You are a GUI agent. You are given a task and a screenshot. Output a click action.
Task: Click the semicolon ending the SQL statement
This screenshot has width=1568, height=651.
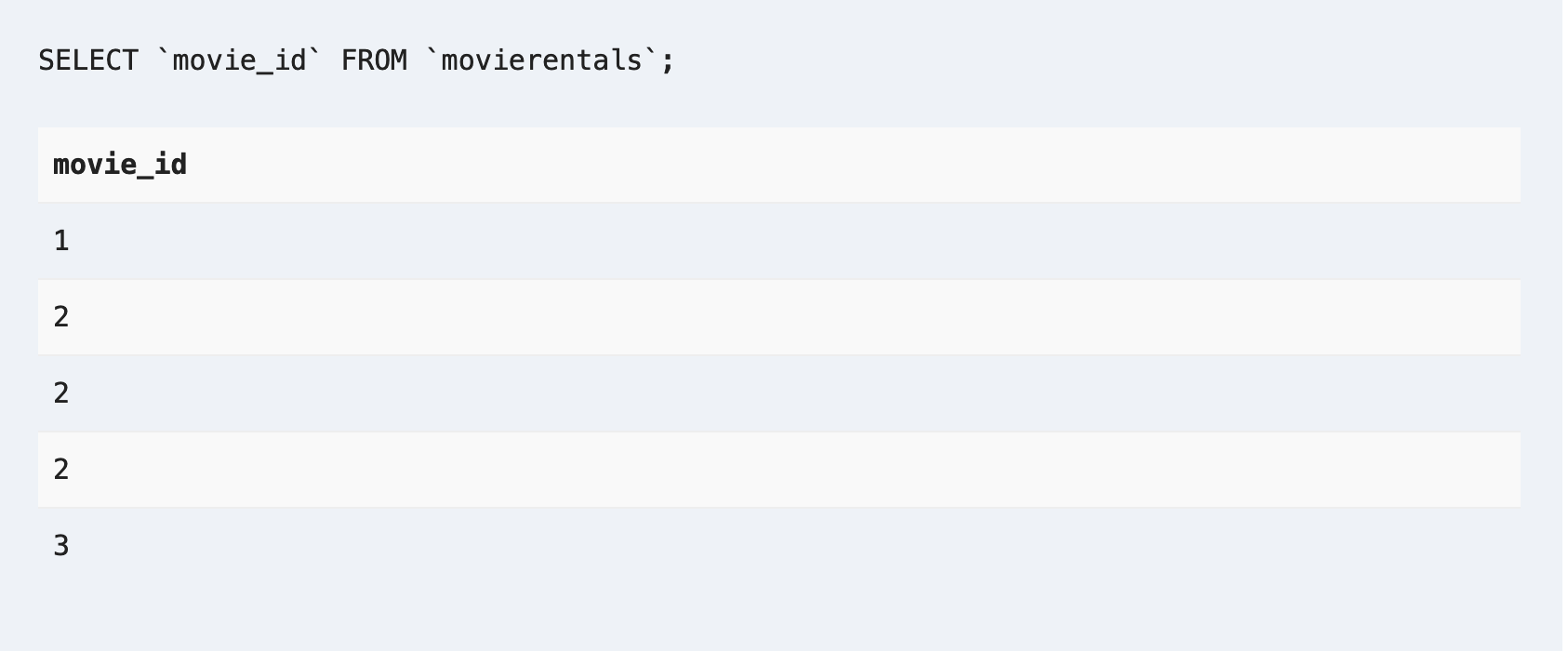click(668, 62)
